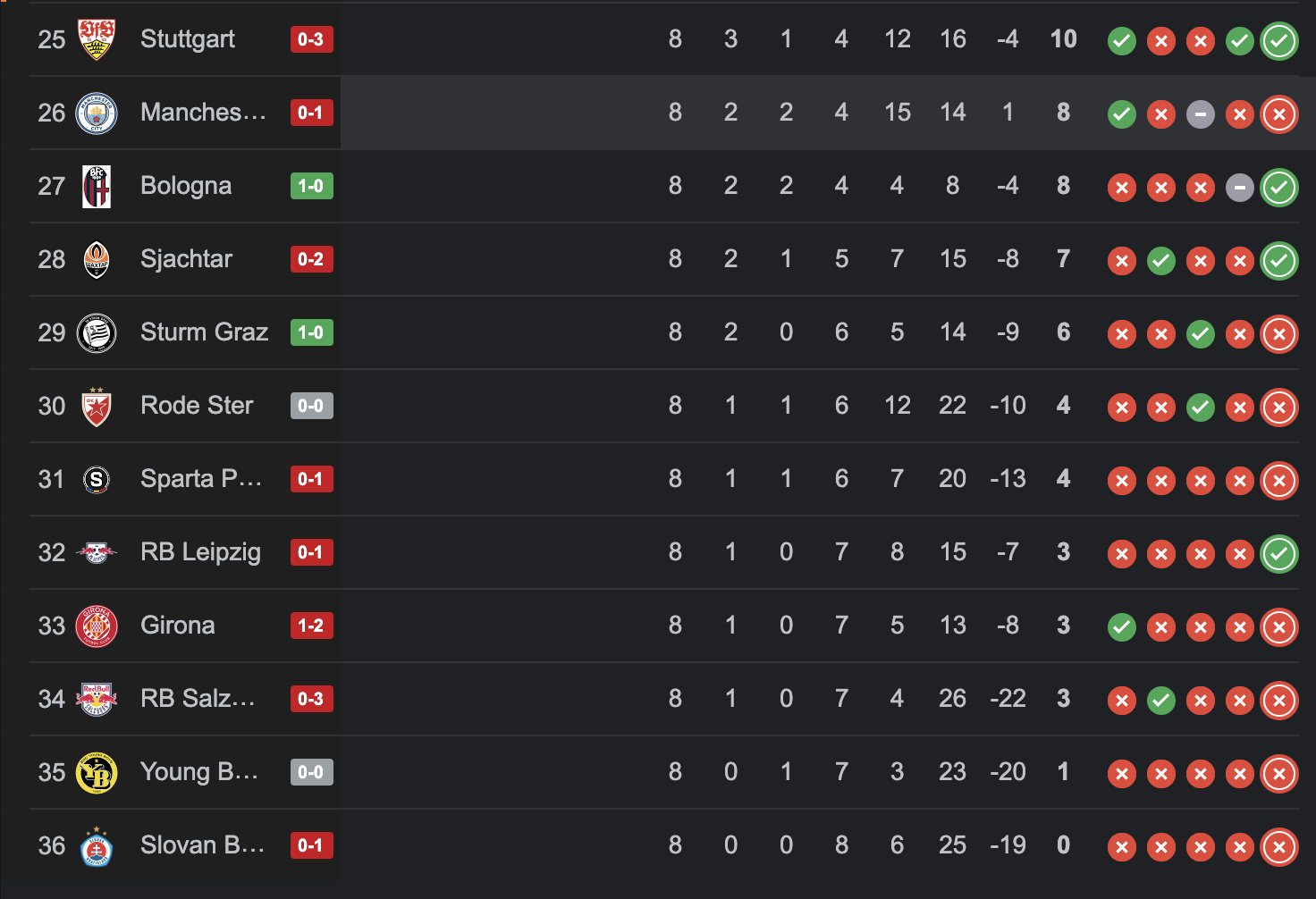Select the Rode Ster team name
Image resolution: width=1316 pixels, height=899 pixels.
197,406
